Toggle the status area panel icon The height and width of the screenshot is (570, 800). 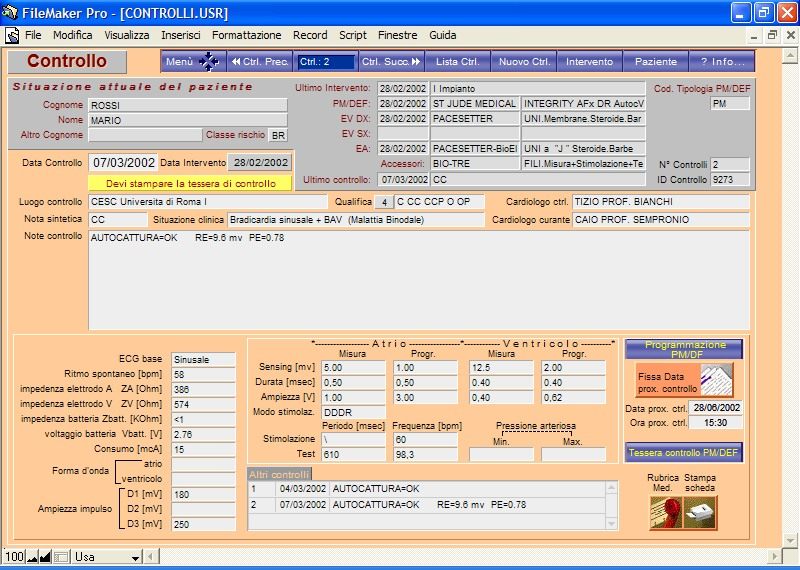[x=61, y=556]
